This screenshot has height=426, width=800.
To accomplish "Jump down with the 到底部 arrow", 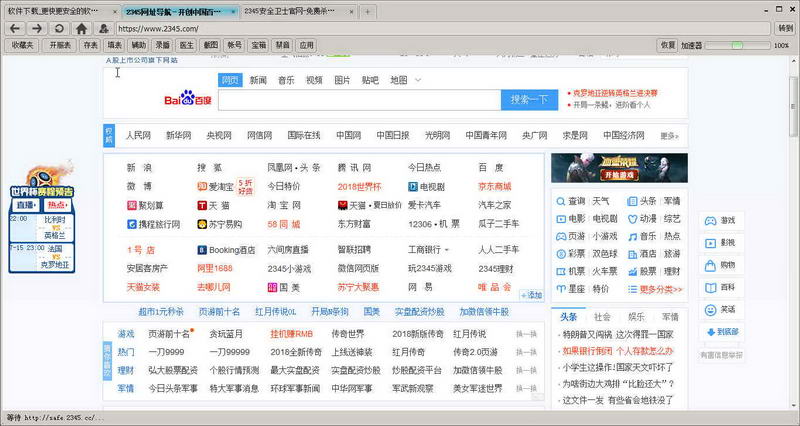I will point(722,332).
